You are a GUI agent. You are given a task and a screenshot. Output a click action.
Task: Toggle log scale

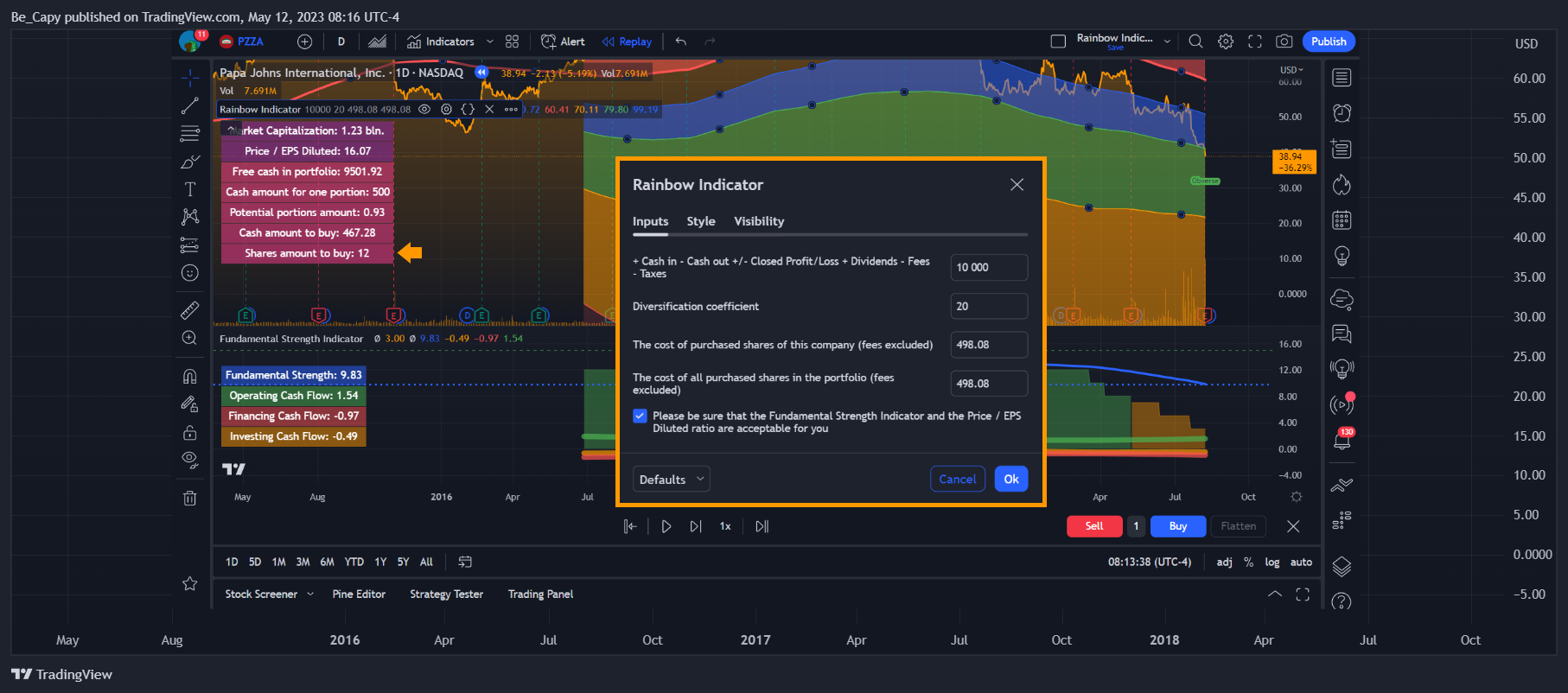pos(1272,562)
